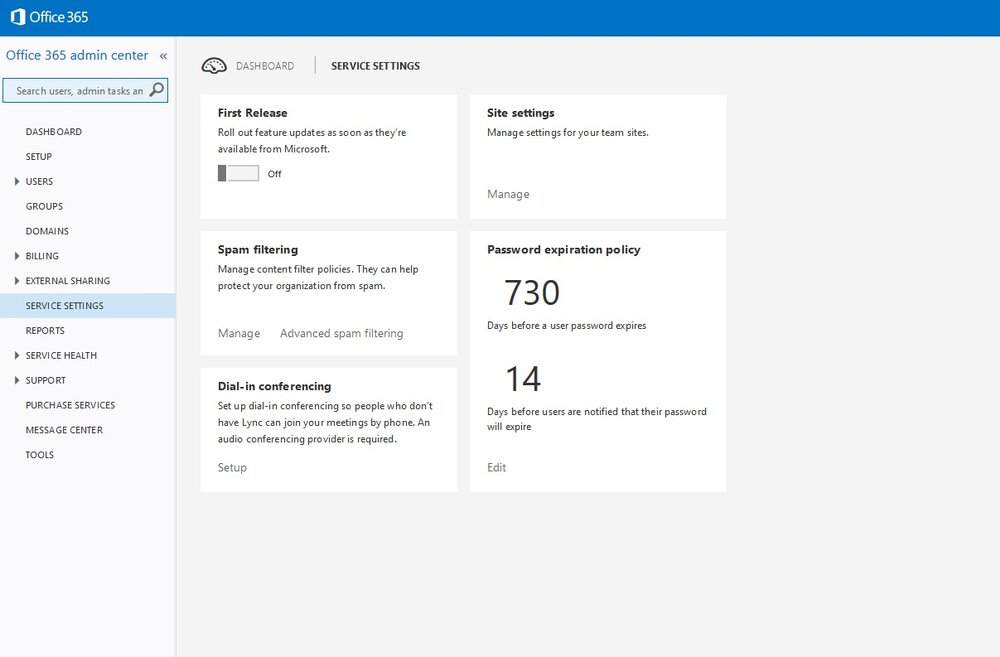1000x657 pixels.
Task: Open Advanced spam filtering link
Action: (341, 334)
